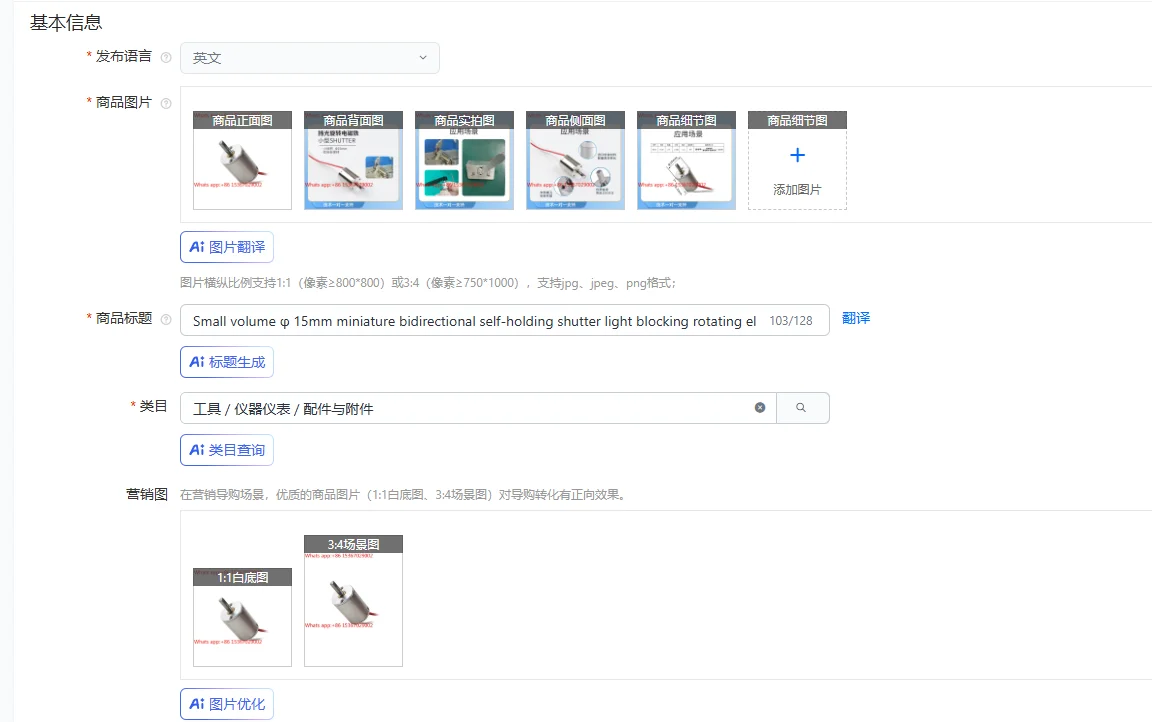
Task: Open the 发布语言 dropdown showing 英文
Action: coord(309,58)
